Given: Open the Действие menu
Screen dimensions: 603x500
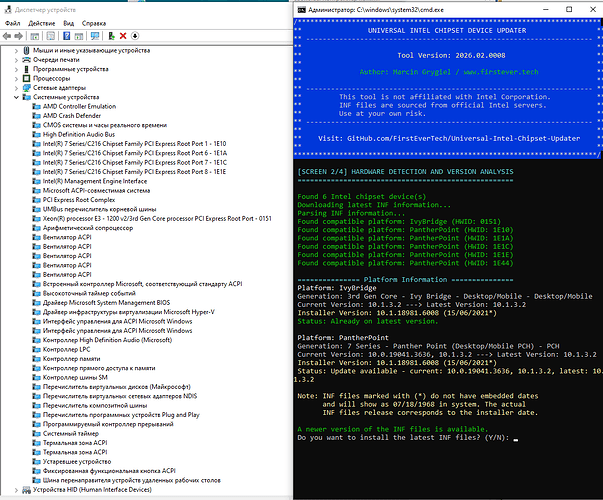Looking at the screenshot, I should click(x=42, y=23).
